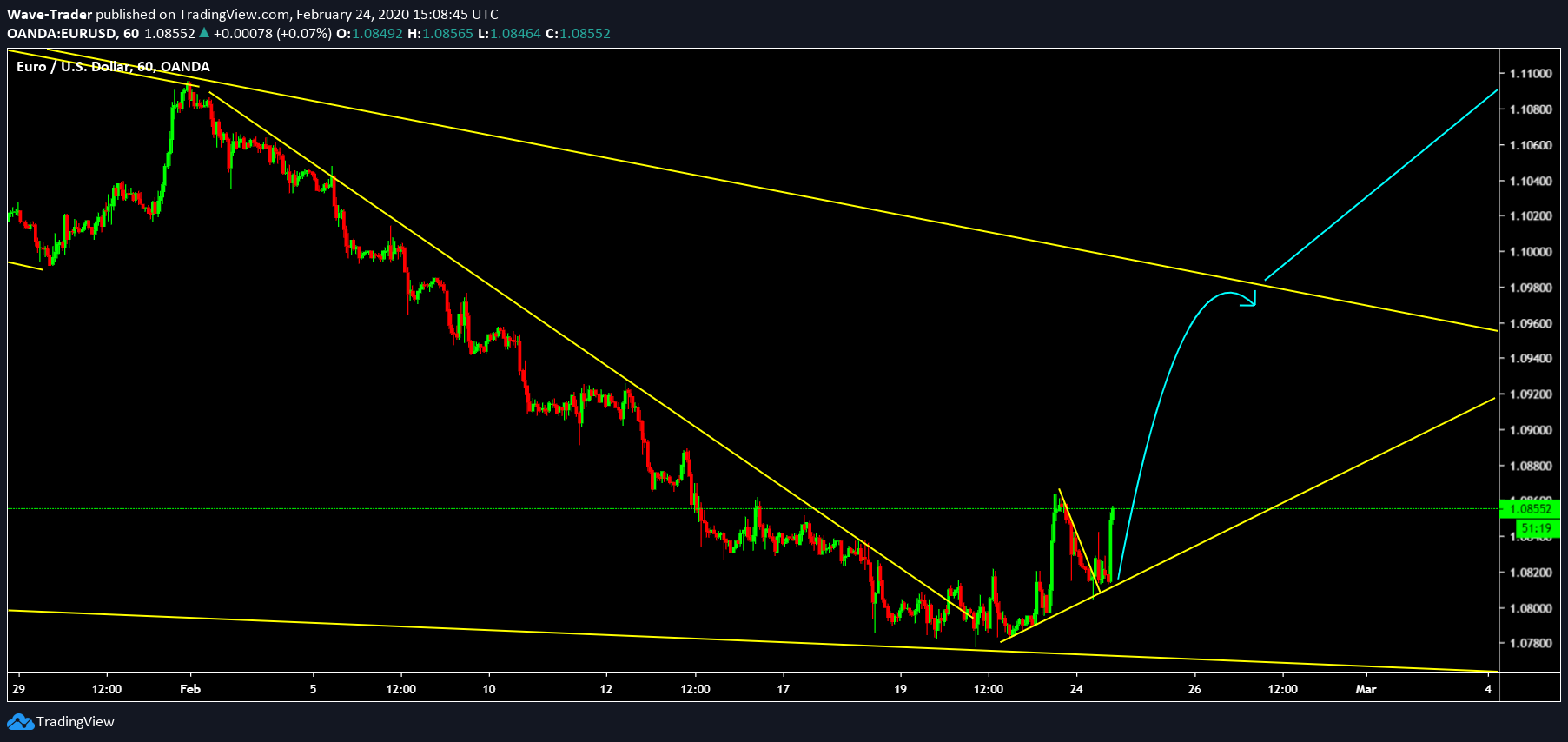Click the 'Mar' label on time axis
The height and width of the screenshot is (742, 1568).
click(1366, 689)
